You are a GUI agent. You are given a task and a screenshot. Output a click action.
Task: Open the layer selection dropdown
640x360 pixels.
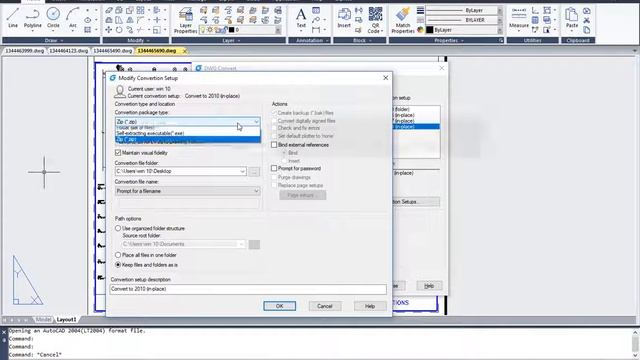click(x=278, y=30)
